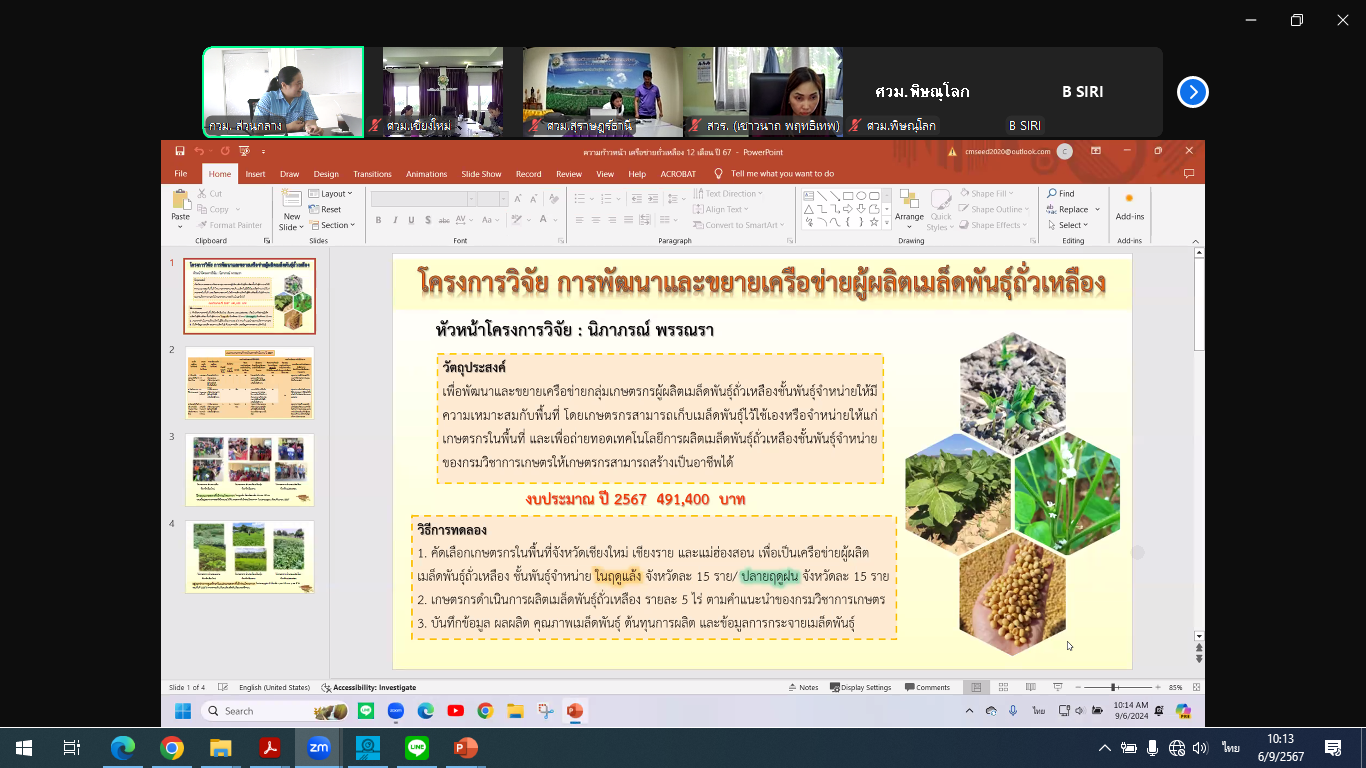Toggle Underline formatting in Font group
This screenshot has height=768, width=1366.
tap(411, 220)
